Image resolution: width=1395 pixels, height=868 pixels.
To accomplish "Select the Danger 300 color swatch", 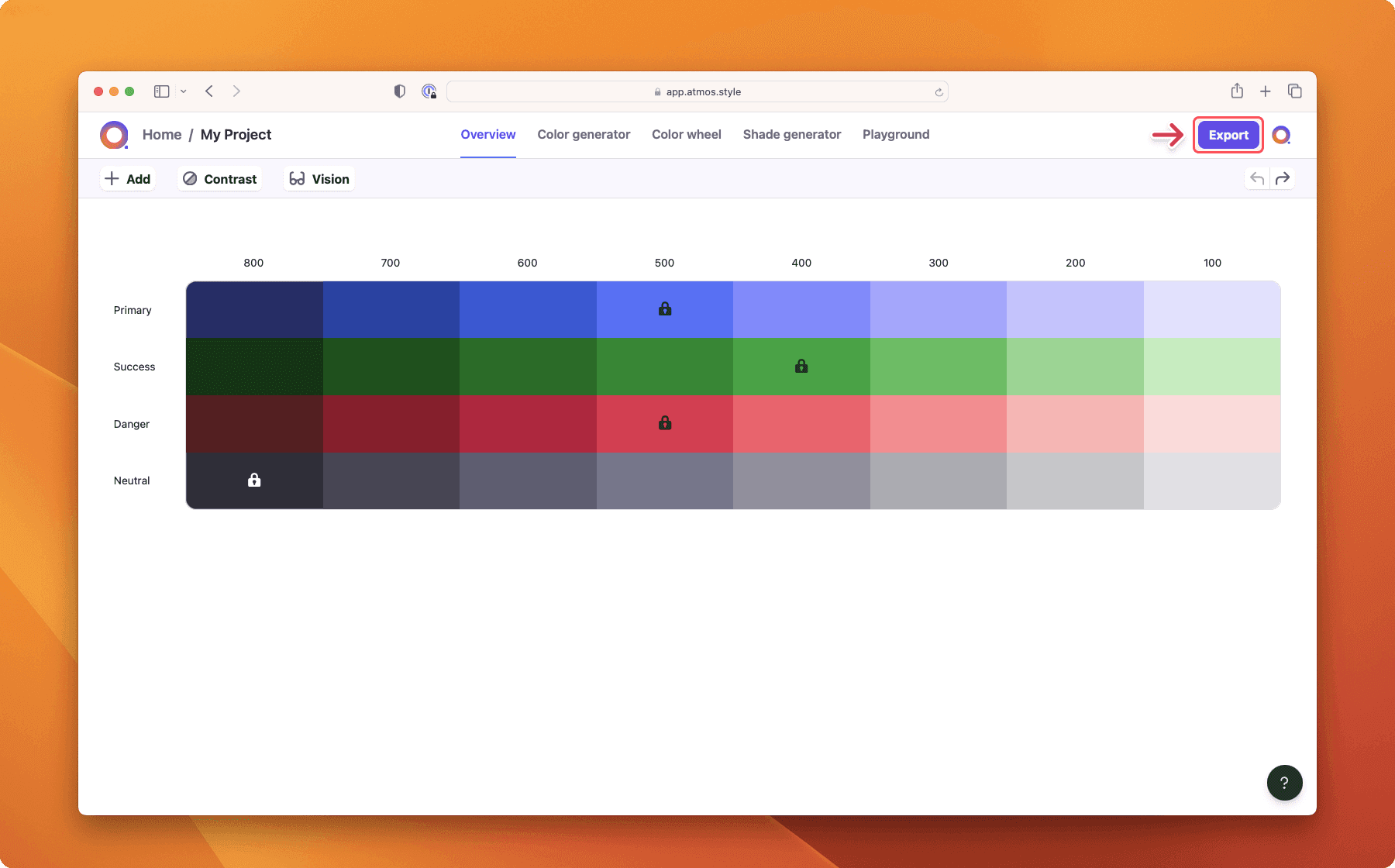I will [x=938, y=424].
